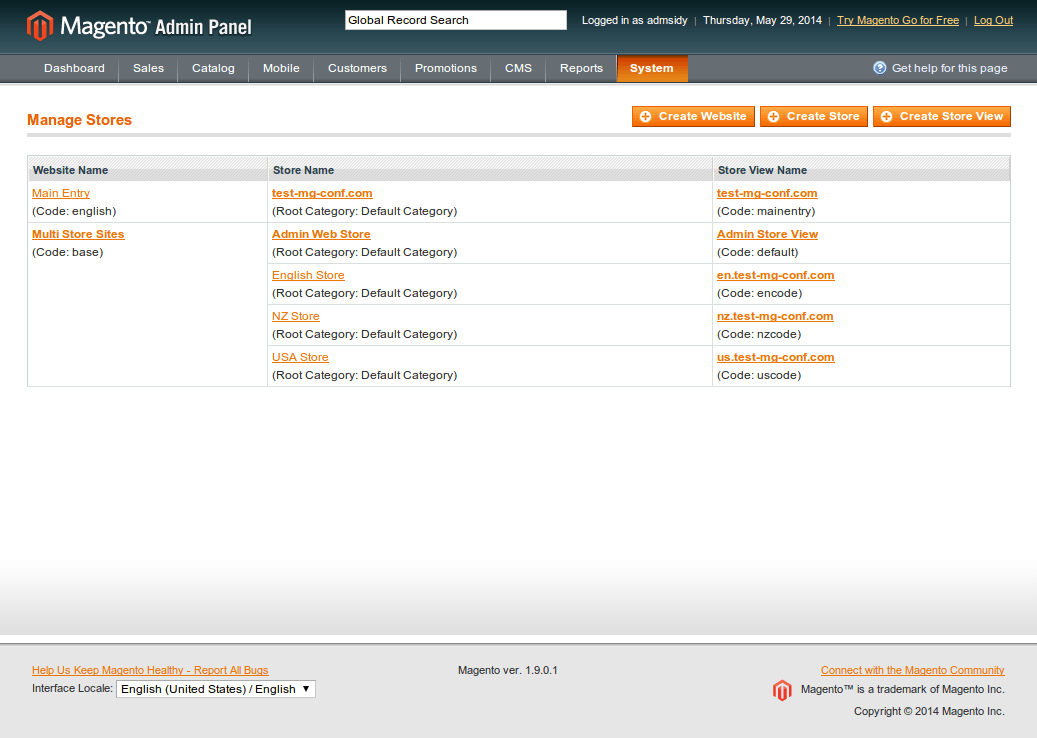Viewport: 1037px width, 738px height.
Task: Open the Interface Locale dropdown
Action: [x=216, y=689]
